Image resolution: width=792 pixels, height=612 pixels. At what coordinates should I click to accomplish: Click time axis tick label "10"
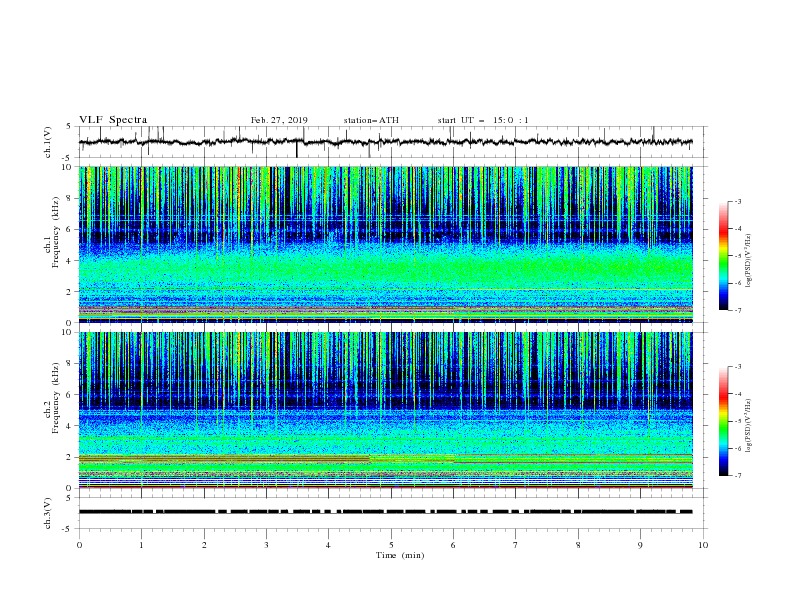[703, 545]
